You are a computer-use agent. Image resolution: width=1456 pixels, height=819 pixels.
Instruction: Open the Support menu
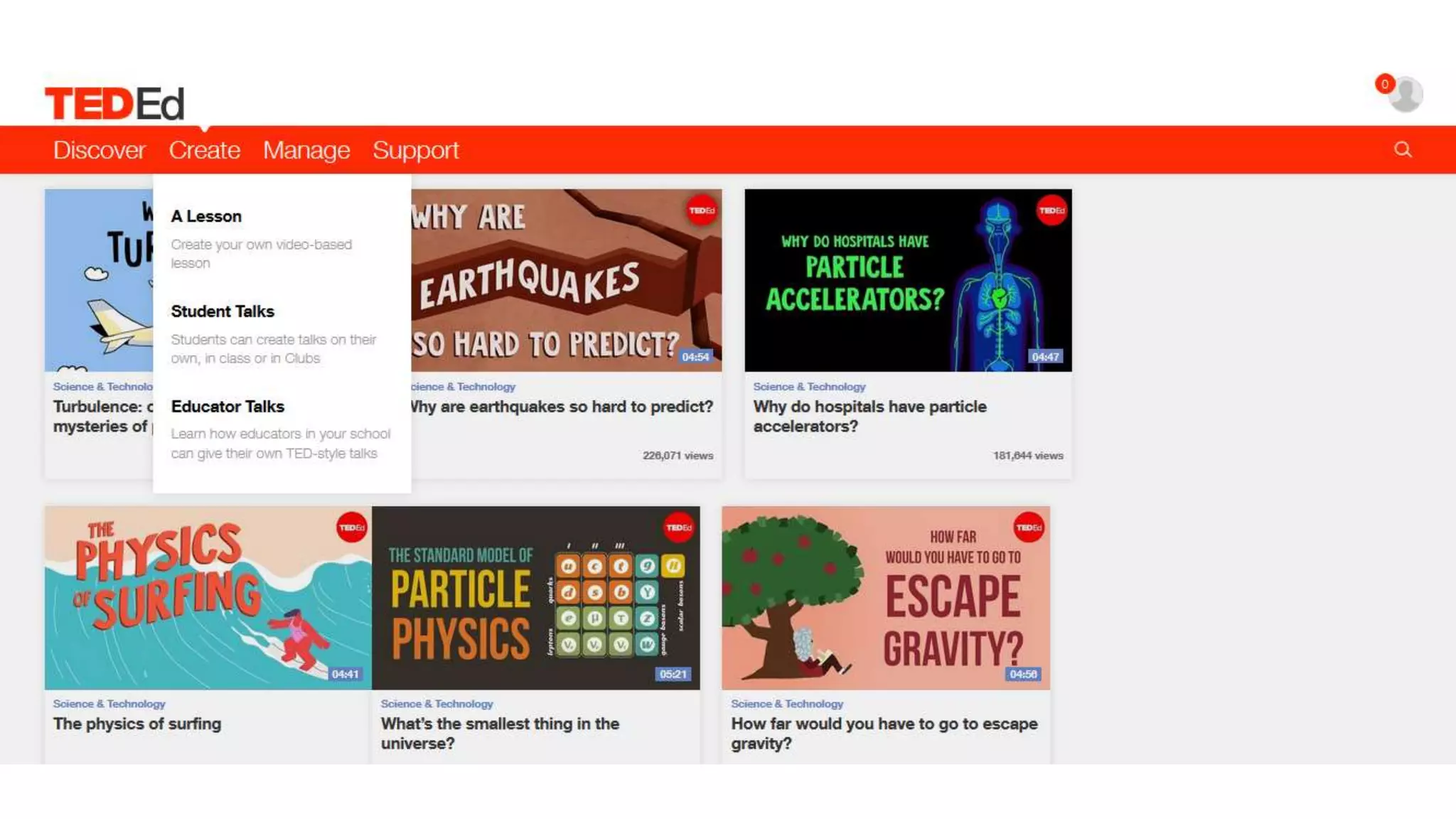coord(416,150)
